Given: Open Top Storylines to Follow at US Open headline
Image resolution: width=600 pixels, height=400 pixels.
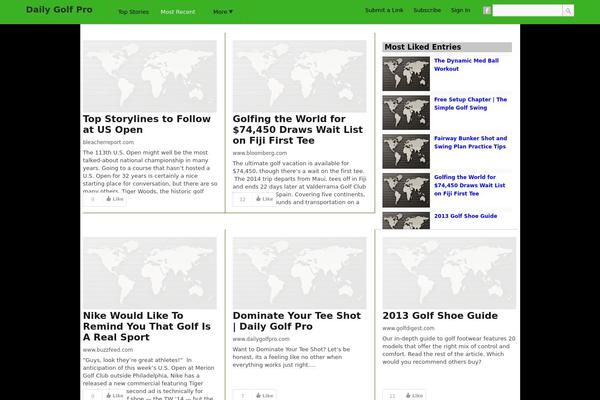Looking at the screenshot, I should [x=147, y=124].
